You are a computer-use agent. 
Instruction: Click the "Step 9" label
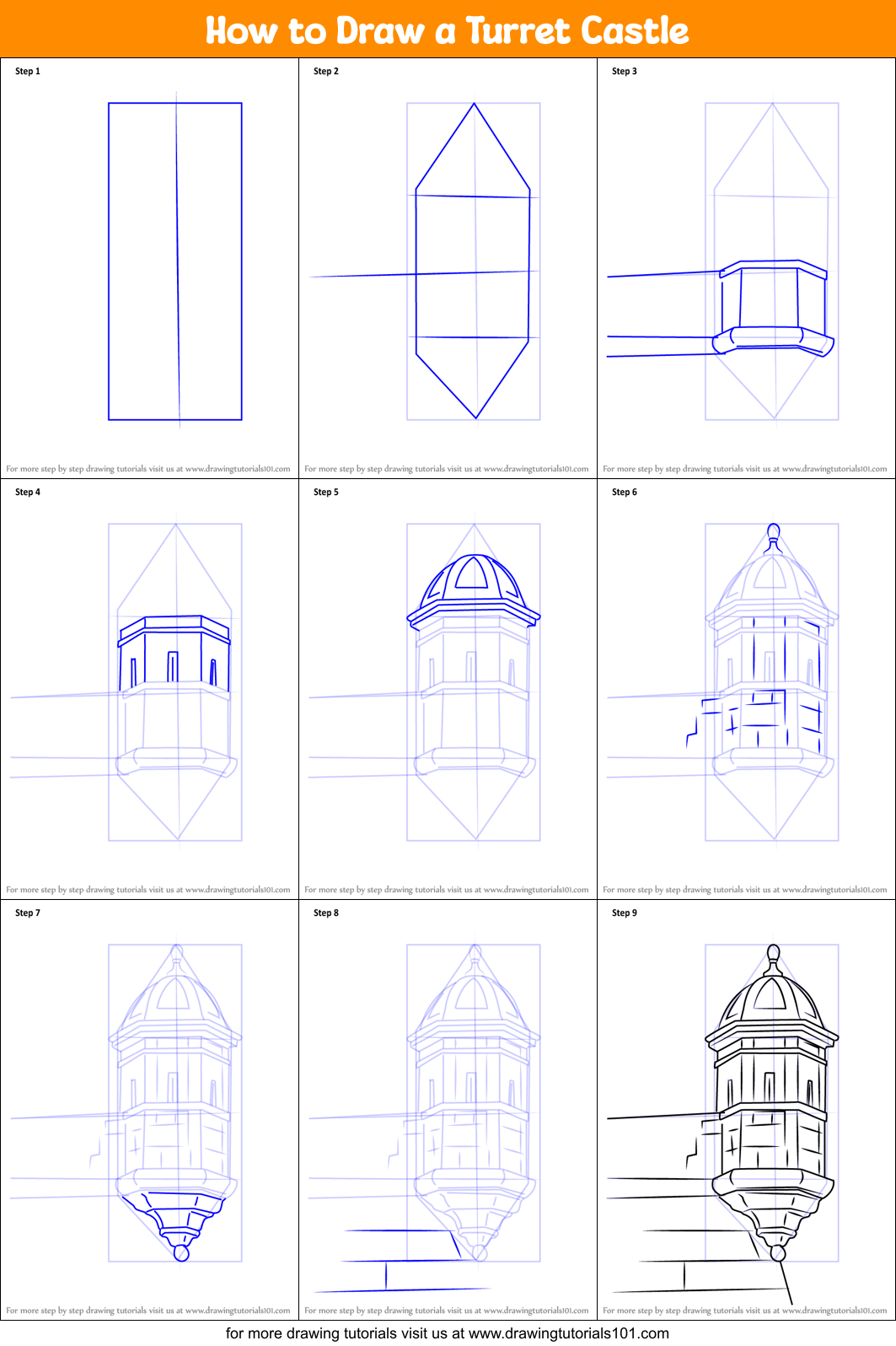625,913
